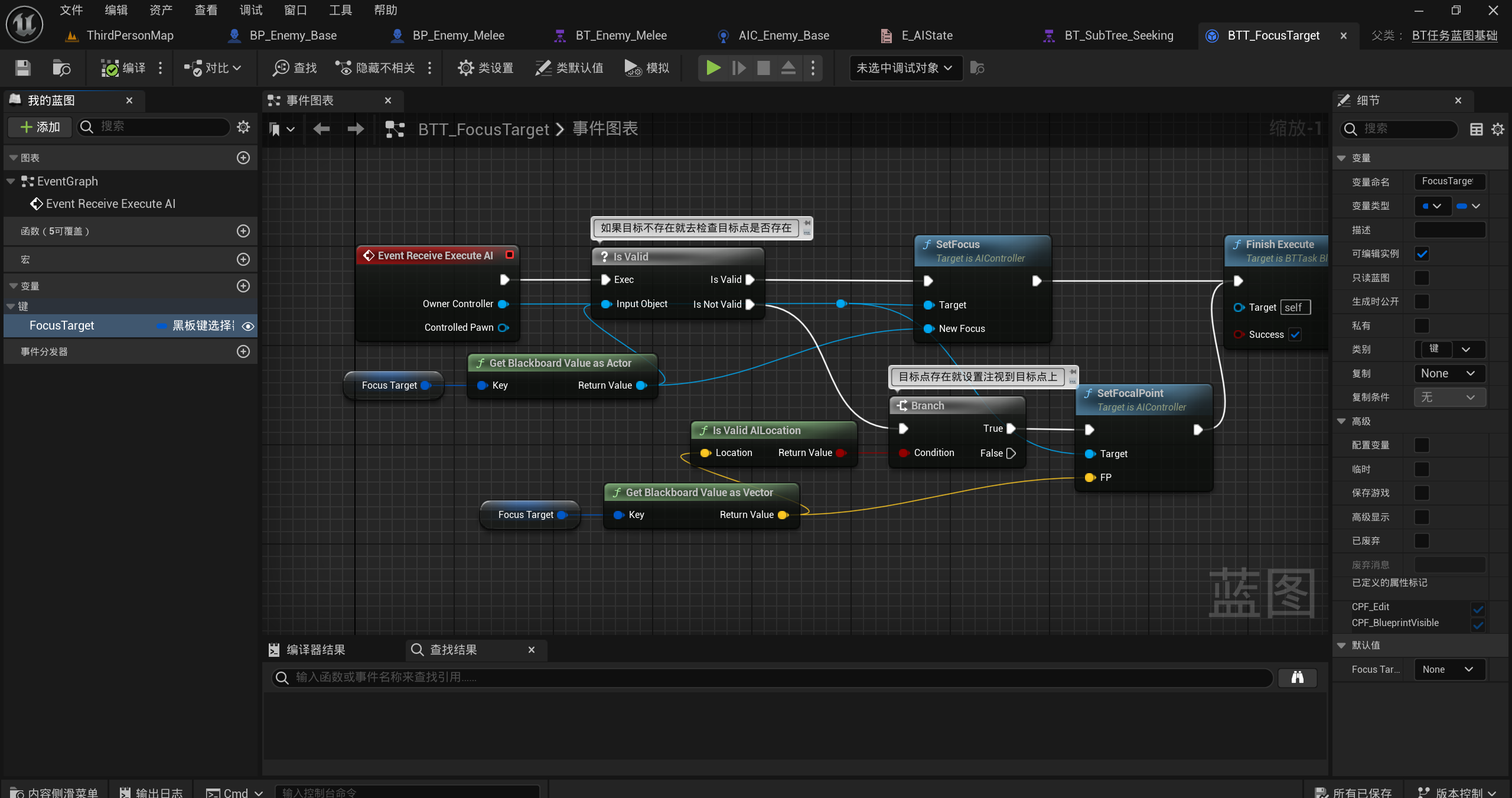1512x798 pixels.
Task: Open the 调试 debug menu
Action: [250, 10]
